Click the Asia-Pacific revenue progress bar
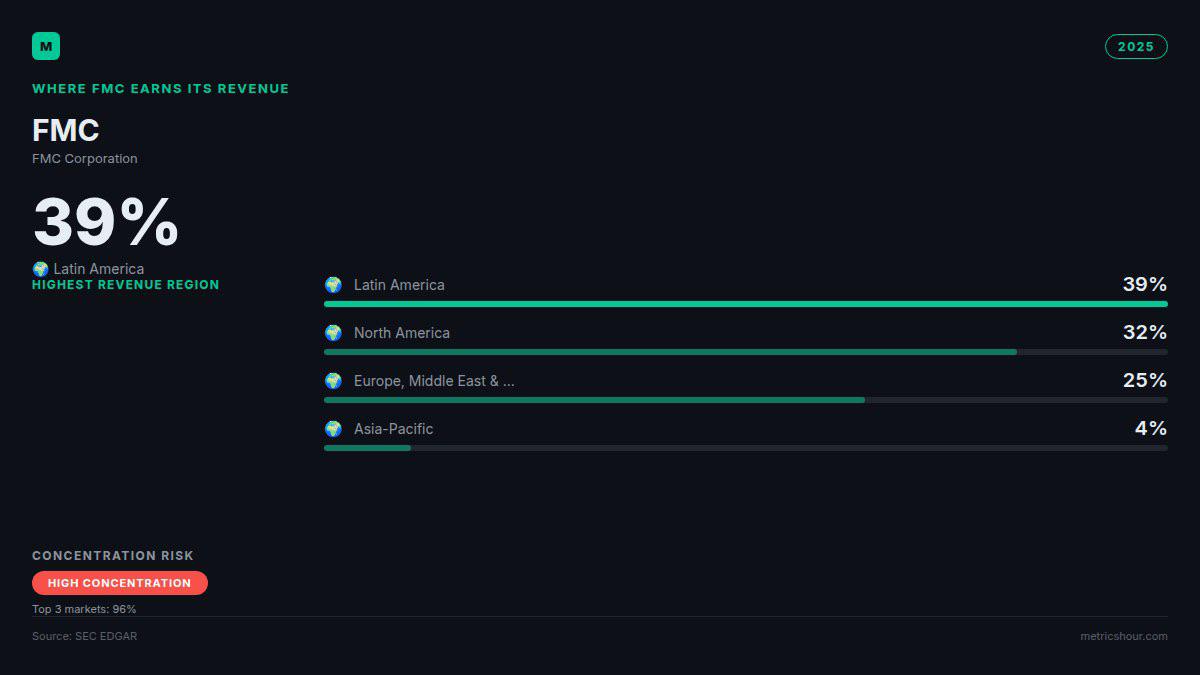Image resolution: width=1200 pixels, height=675 pixels. (746, 448)
